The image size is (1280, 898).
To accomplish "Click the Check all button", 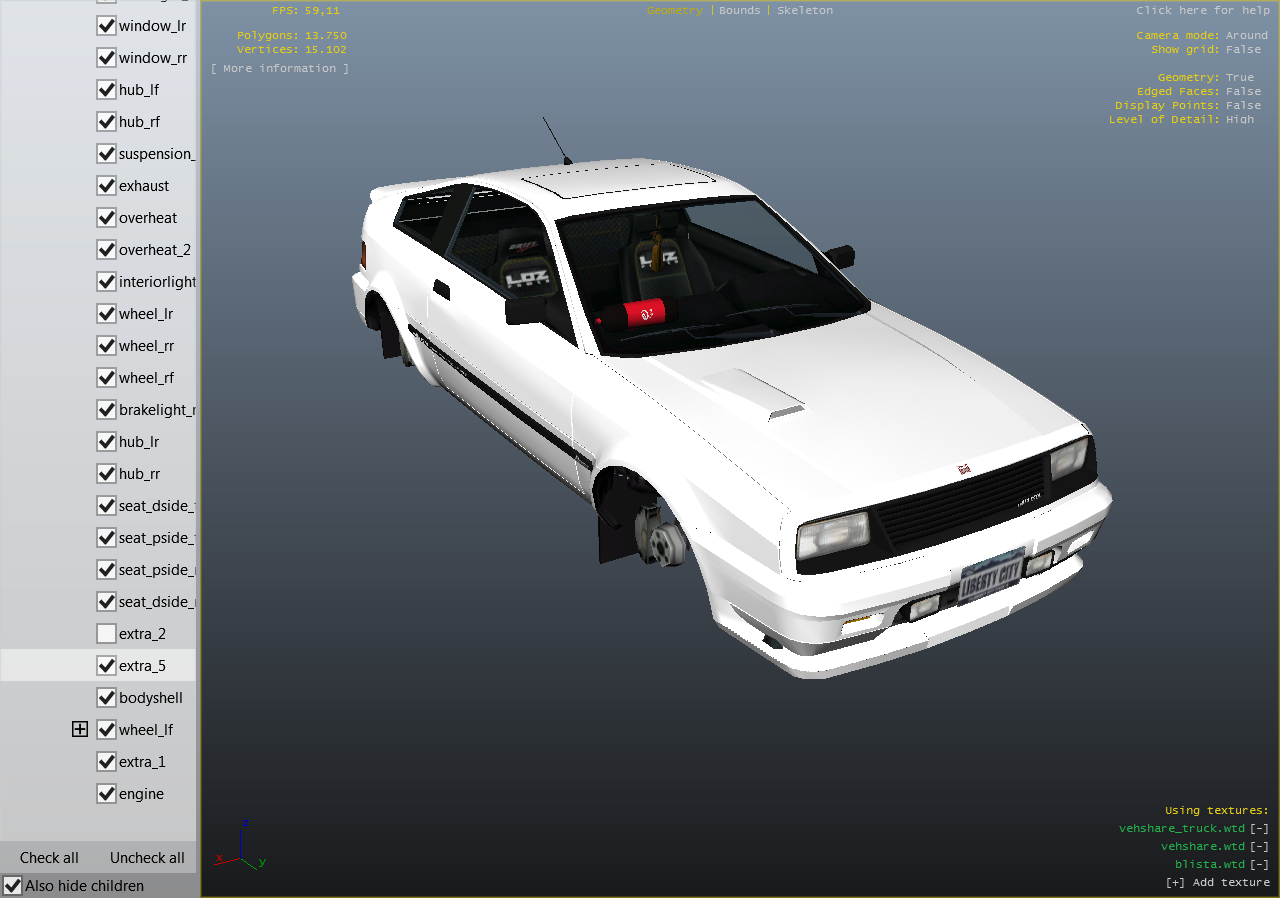I will 49,858.
